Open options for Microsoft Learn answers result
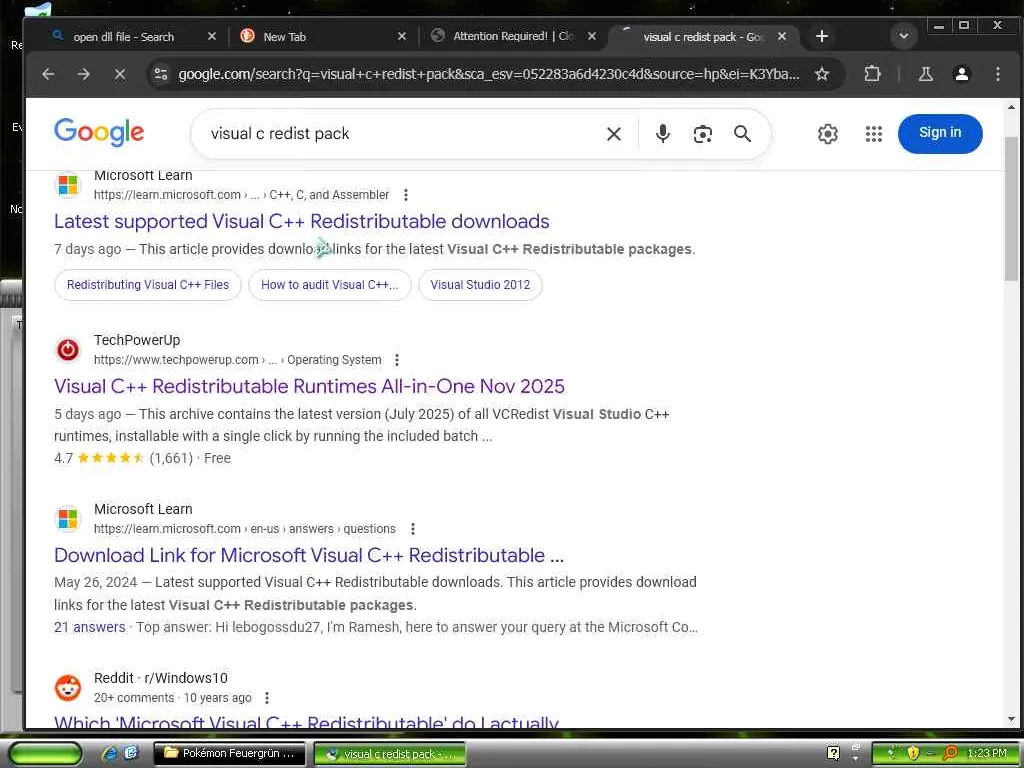 coord(412,528)
